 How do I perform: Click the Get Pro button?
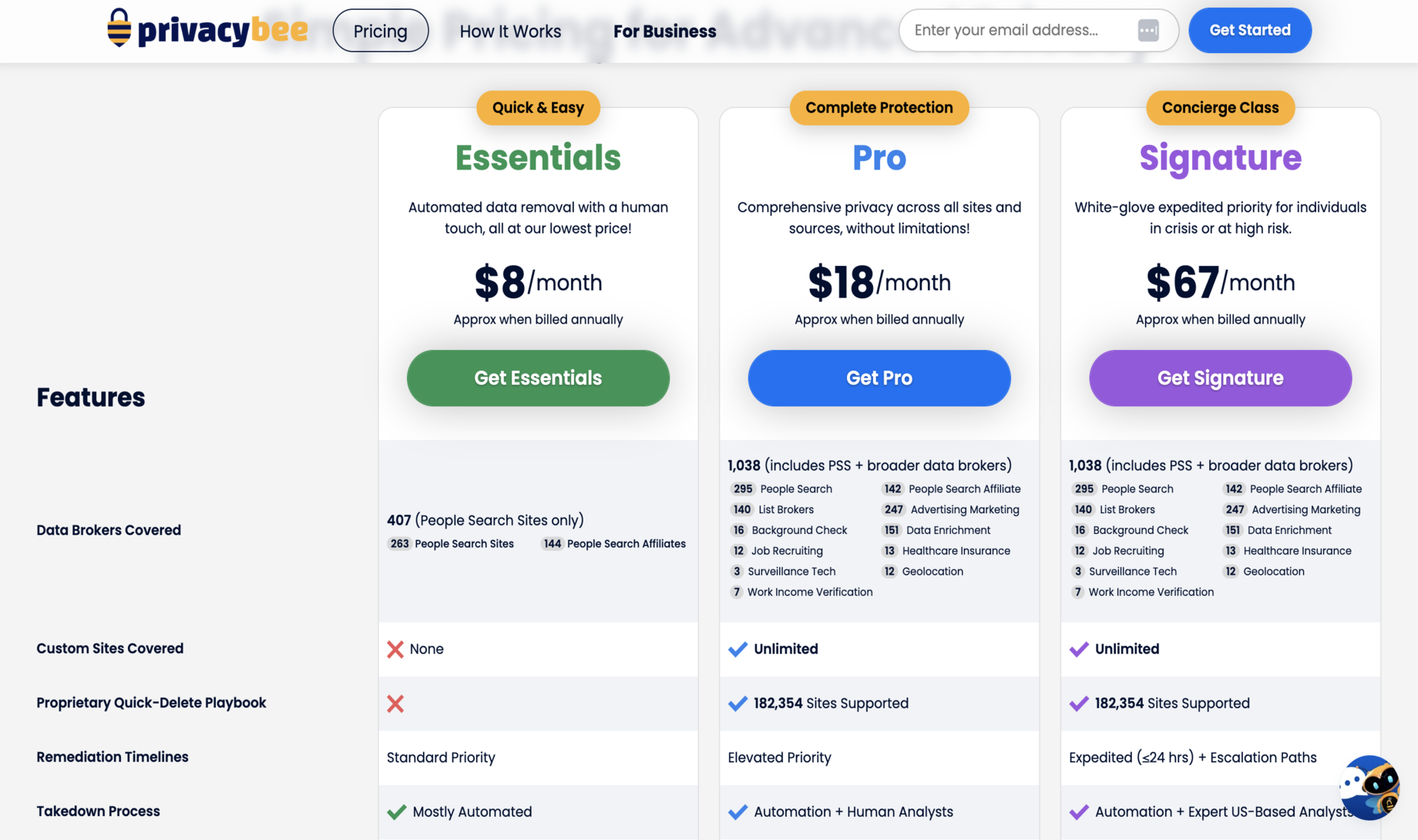coord(879,378)
